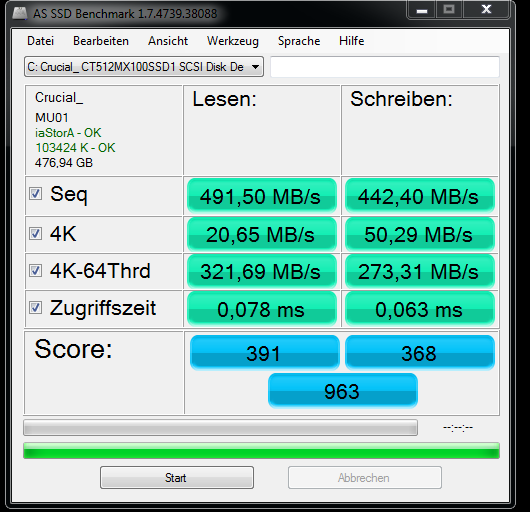This screenshot has width=530, height=512.
Task: Open the Bearbeiten menu
Action: (x=101, y=41)
